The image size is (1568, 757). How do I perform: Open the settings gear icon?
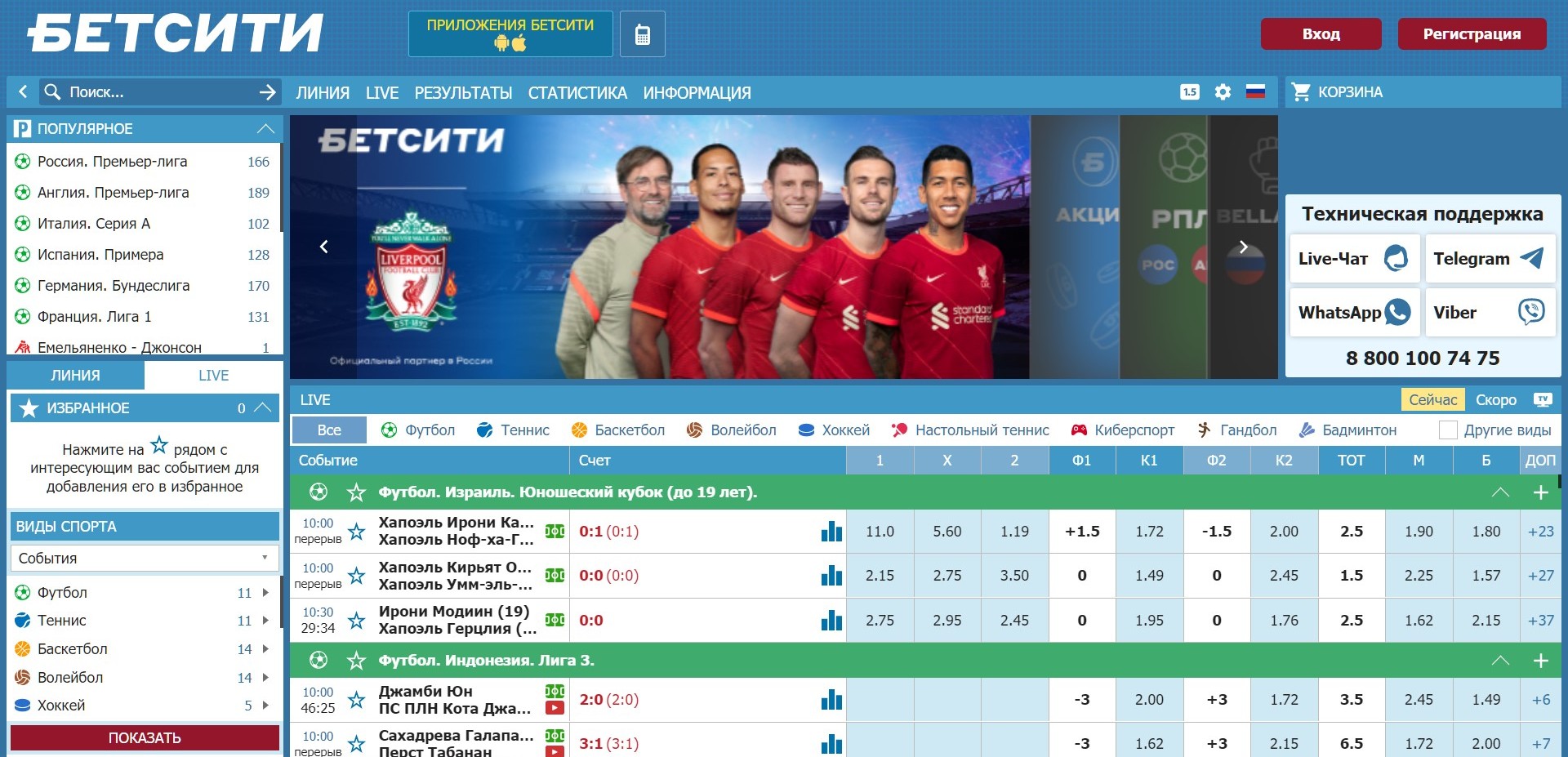pos(1223,92)
